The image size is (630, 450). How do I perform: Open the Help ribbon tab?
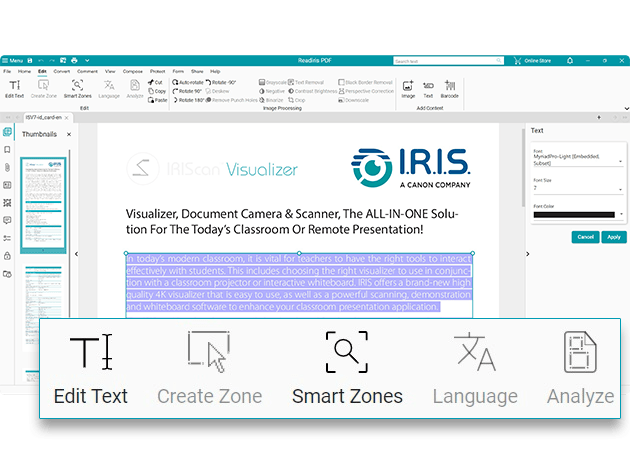[215, 72]
